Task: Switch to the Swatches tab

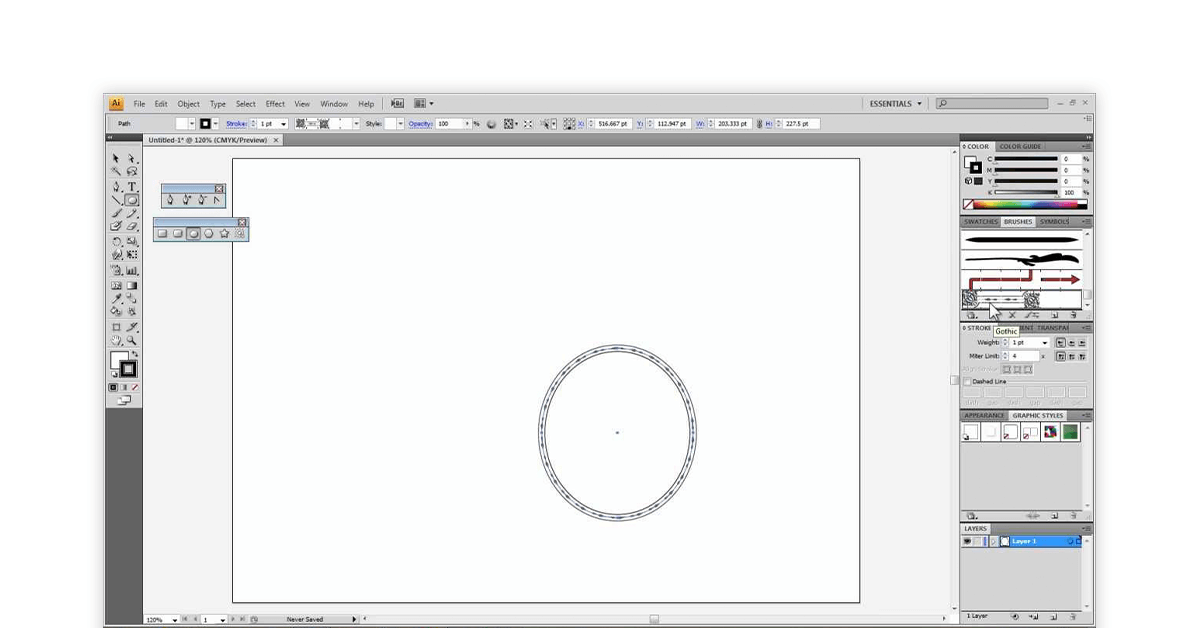Action: point(981,222)
